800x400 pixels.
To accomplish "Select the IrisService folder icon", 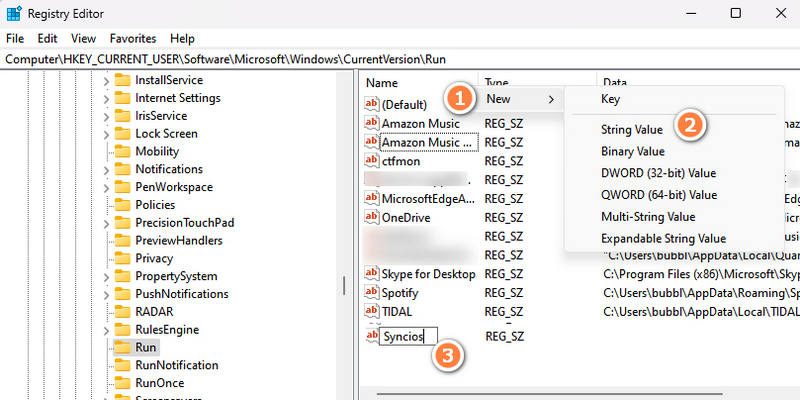I will [122, 116].
